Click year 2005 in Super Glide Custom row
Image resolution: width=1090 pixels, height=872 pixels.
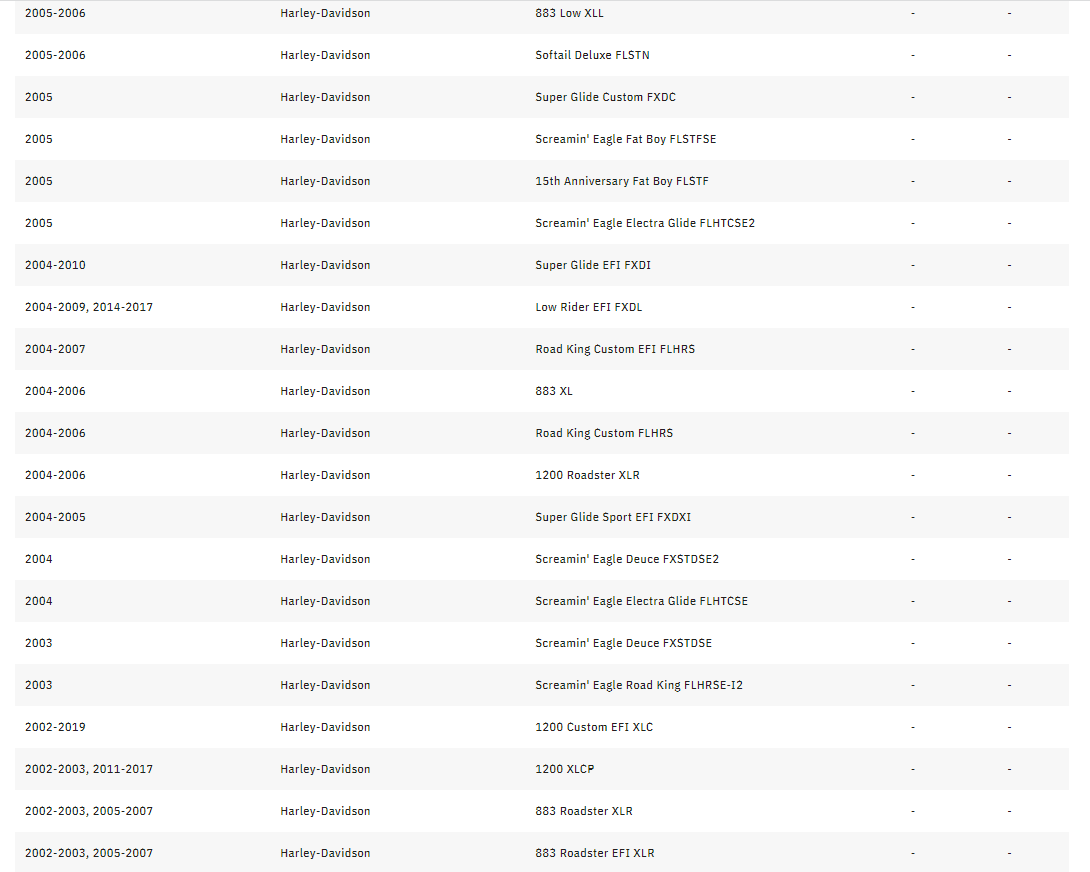(39, 97)
